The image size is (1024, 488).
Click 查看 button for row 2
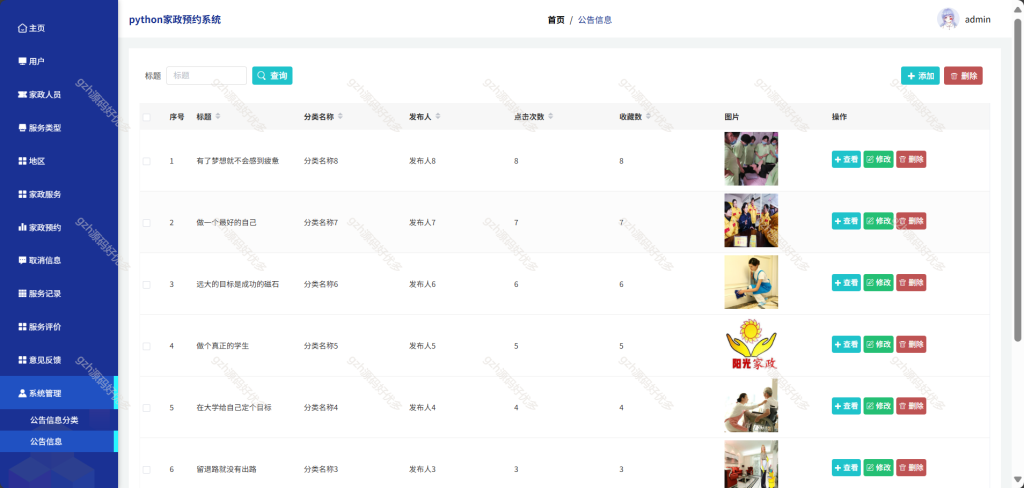(846, 221)
